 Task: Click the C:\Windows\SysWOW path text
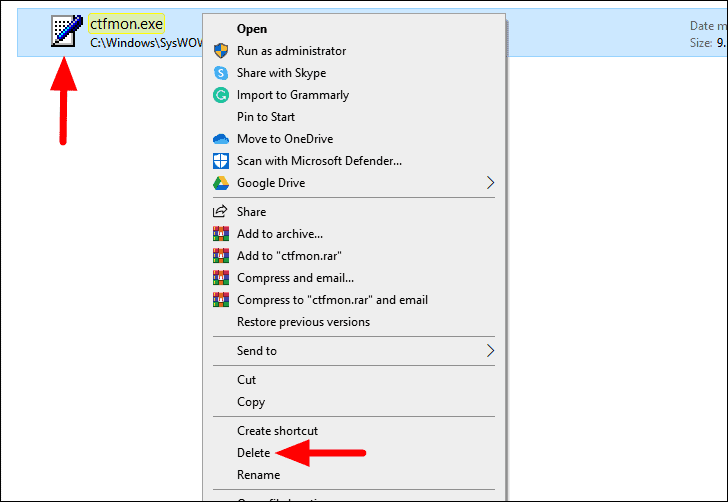[146, 43]
